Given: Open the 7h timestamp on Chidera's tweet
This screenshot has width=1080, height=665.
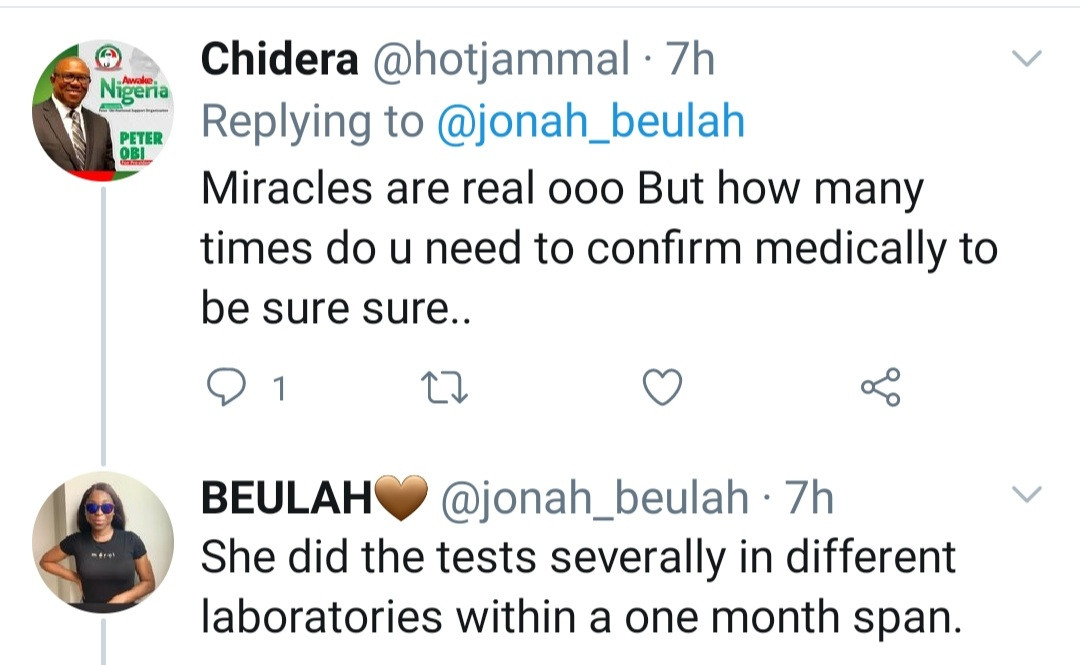Looking at the screenshot, I should click(690, 60).
